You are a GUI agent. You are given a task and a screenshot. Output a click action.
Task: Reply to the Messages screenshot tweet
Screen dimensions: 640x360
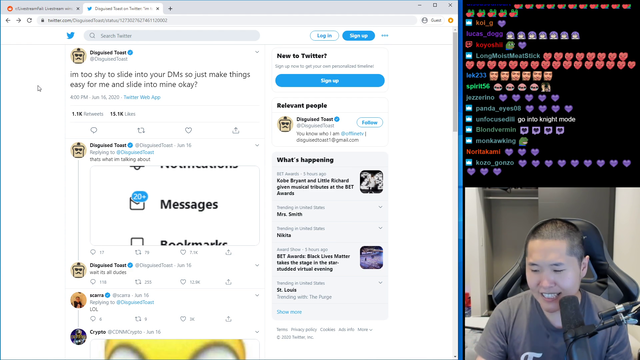pyautogui.click(x=93, y=252)
